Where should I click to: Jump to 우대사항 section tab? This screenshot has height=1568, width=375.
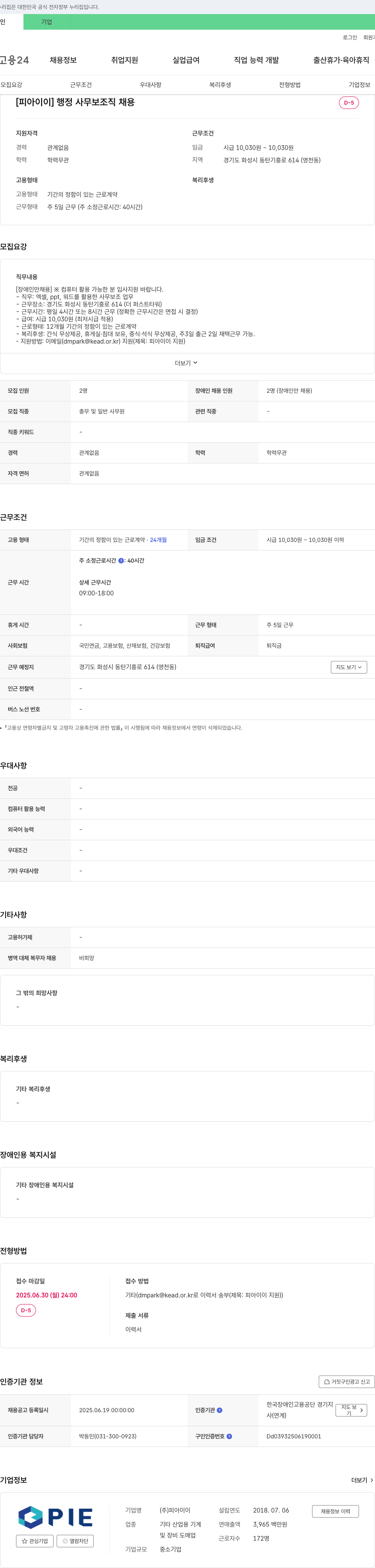click(x=151, y=85)
